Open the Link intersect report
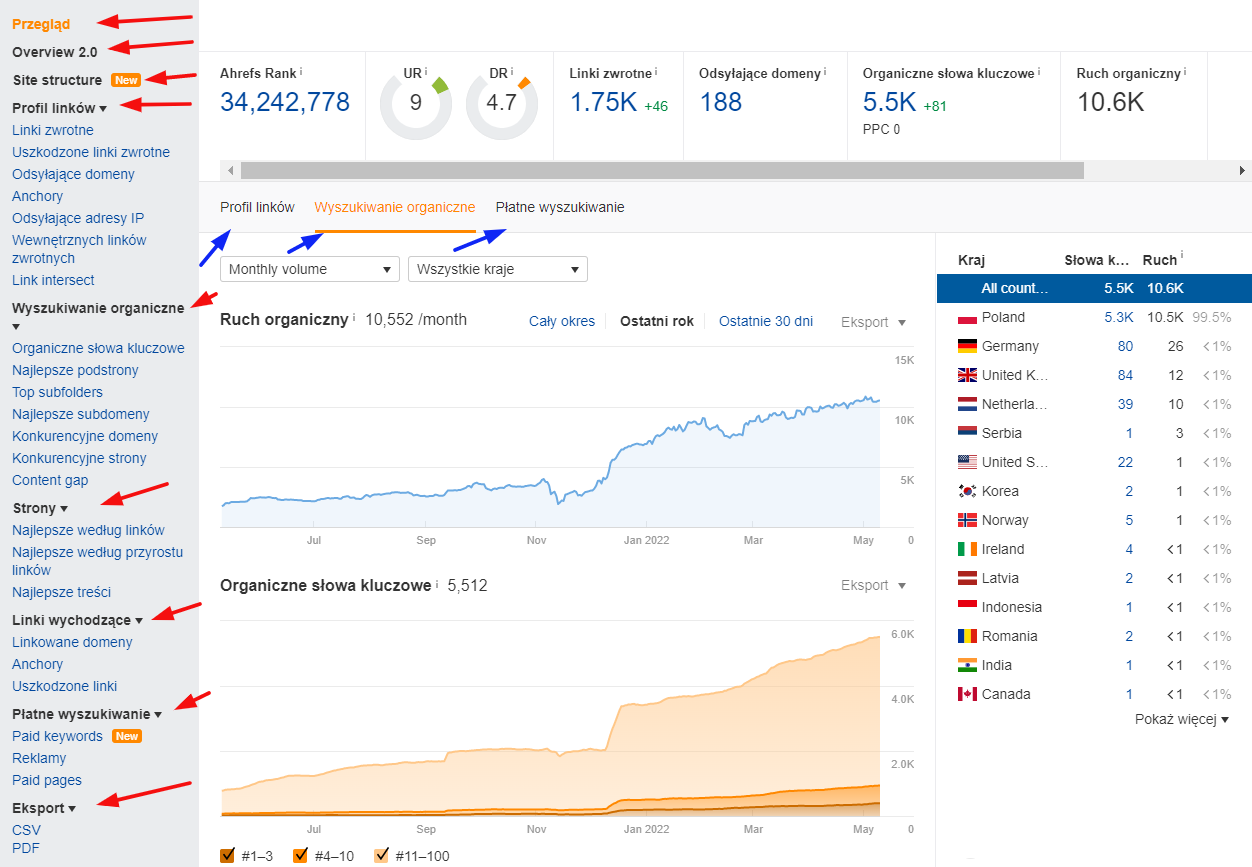1252x867 pixels. [53, 280]
